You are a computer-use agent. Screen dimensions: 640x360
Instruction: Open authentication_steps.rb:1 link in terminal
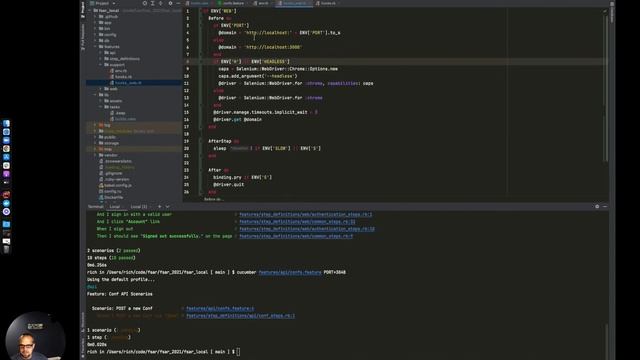305,214
